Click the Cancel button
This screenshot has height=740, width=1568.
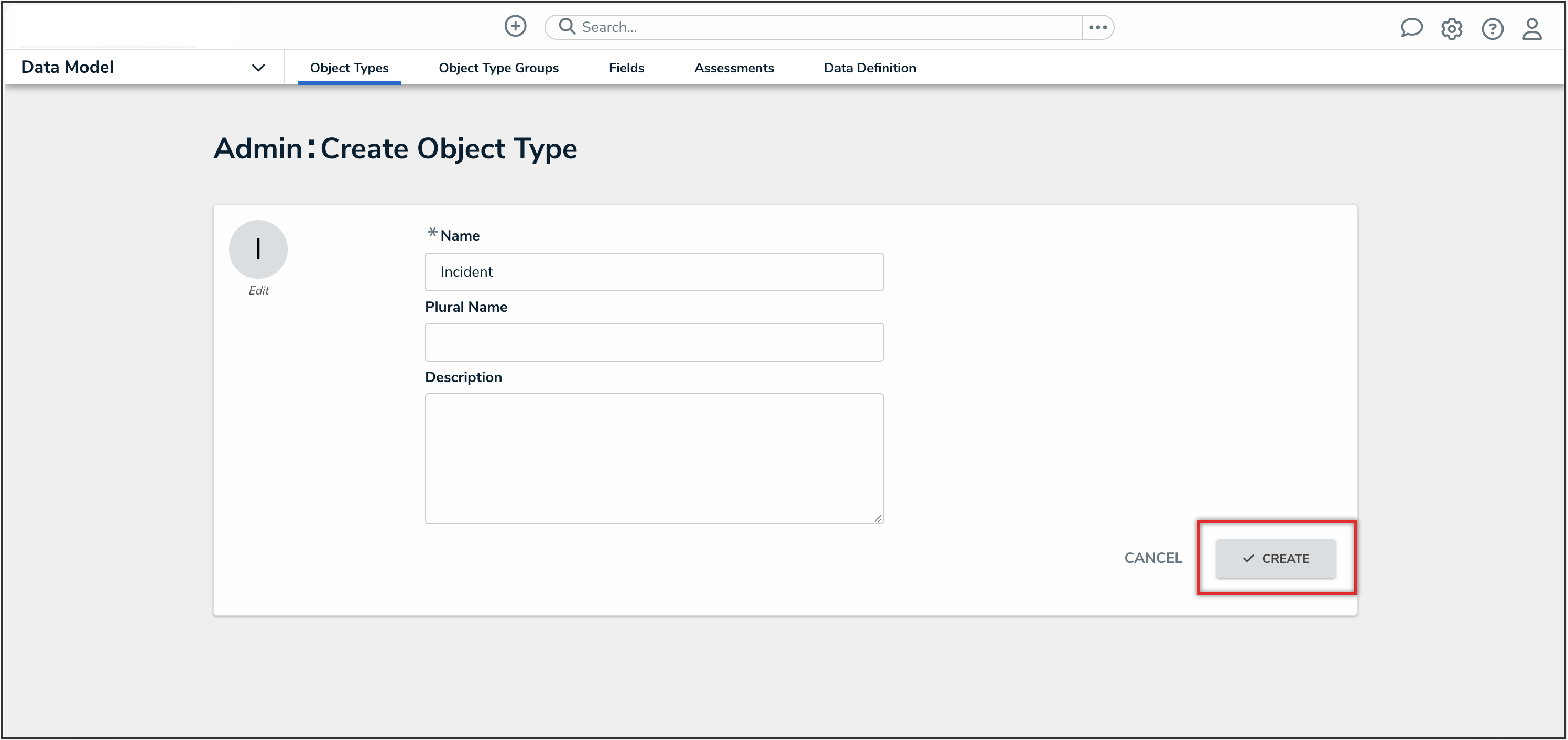[x=1152, y=558]
